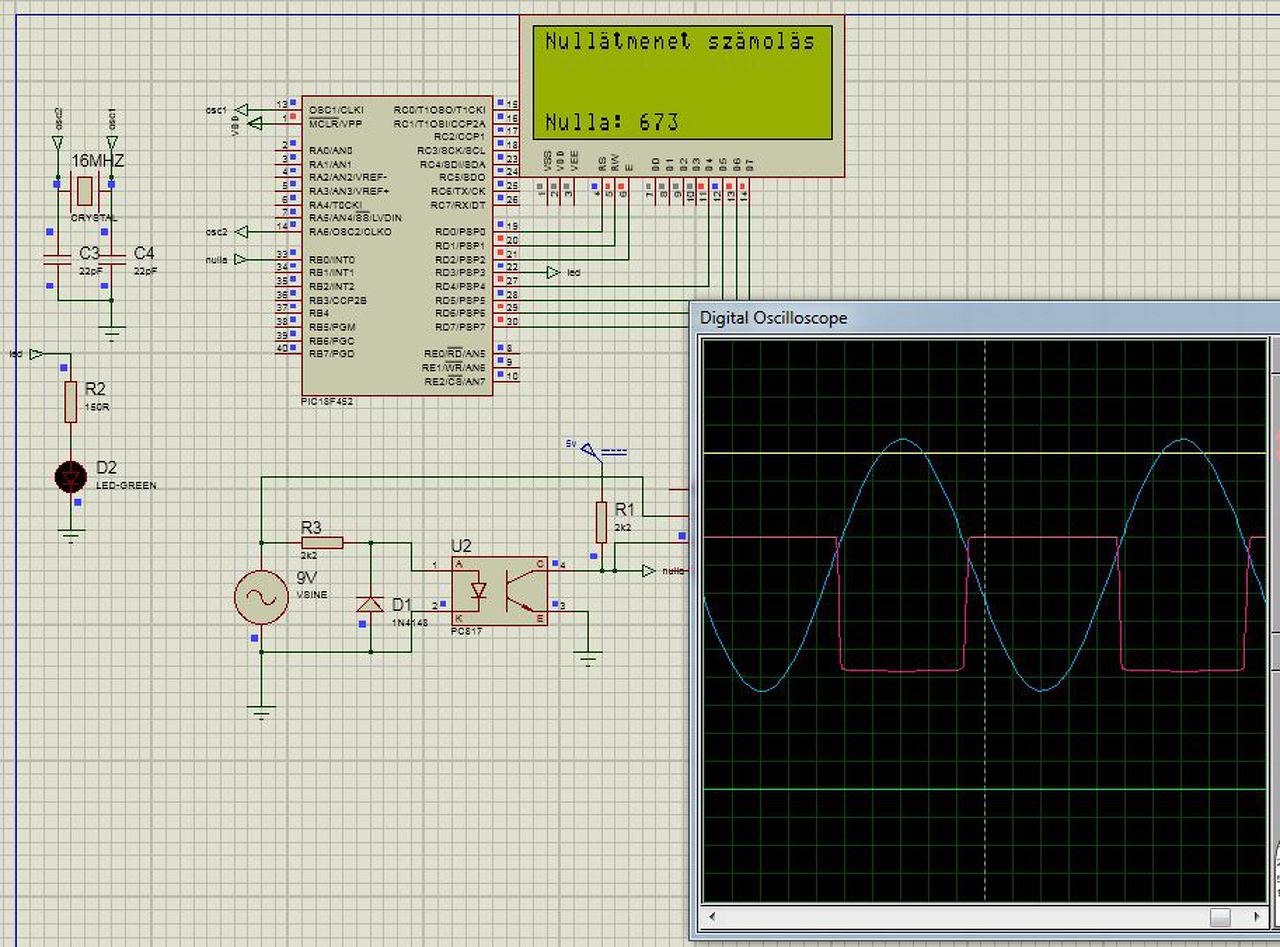Image resolution: width=1280 pixels, height=947 pixels.
Task: Click the RE2/CS/AN7 pin label
Action: pyautogui.click(x=455, y=382)
